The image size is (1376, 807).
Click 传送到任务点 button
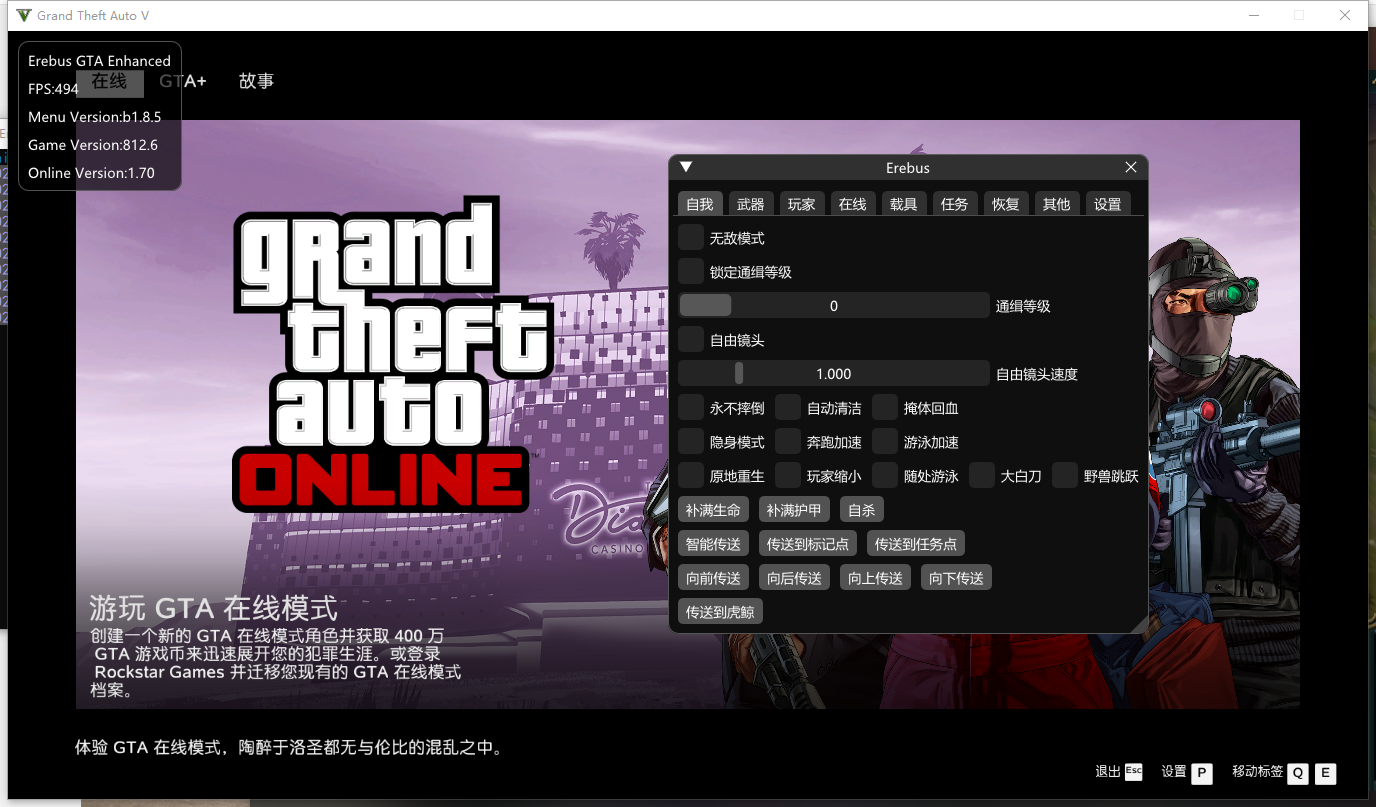915,544
